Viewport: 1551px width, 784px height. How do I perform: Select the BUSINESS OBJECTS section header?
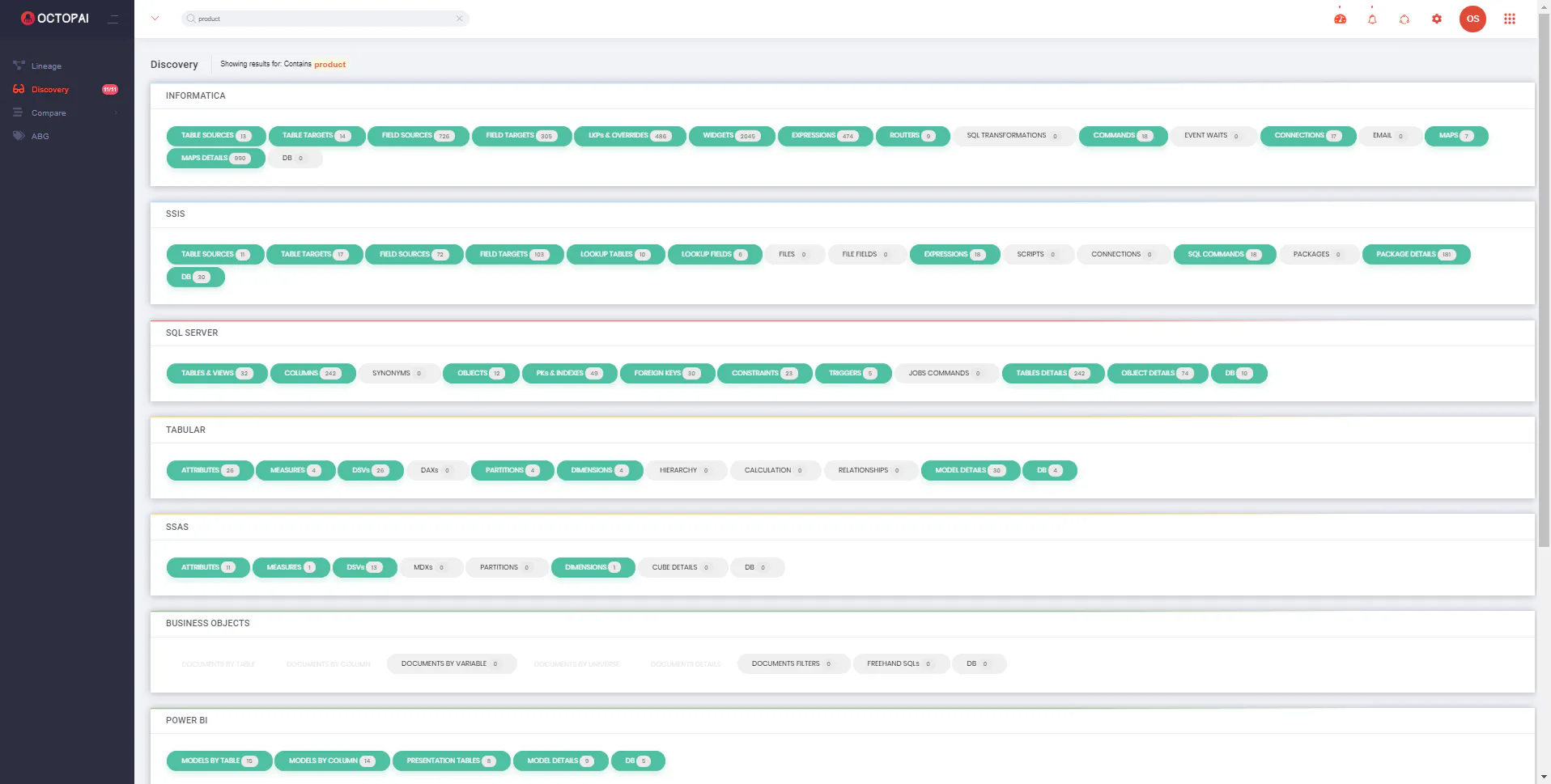coord(208,624)
